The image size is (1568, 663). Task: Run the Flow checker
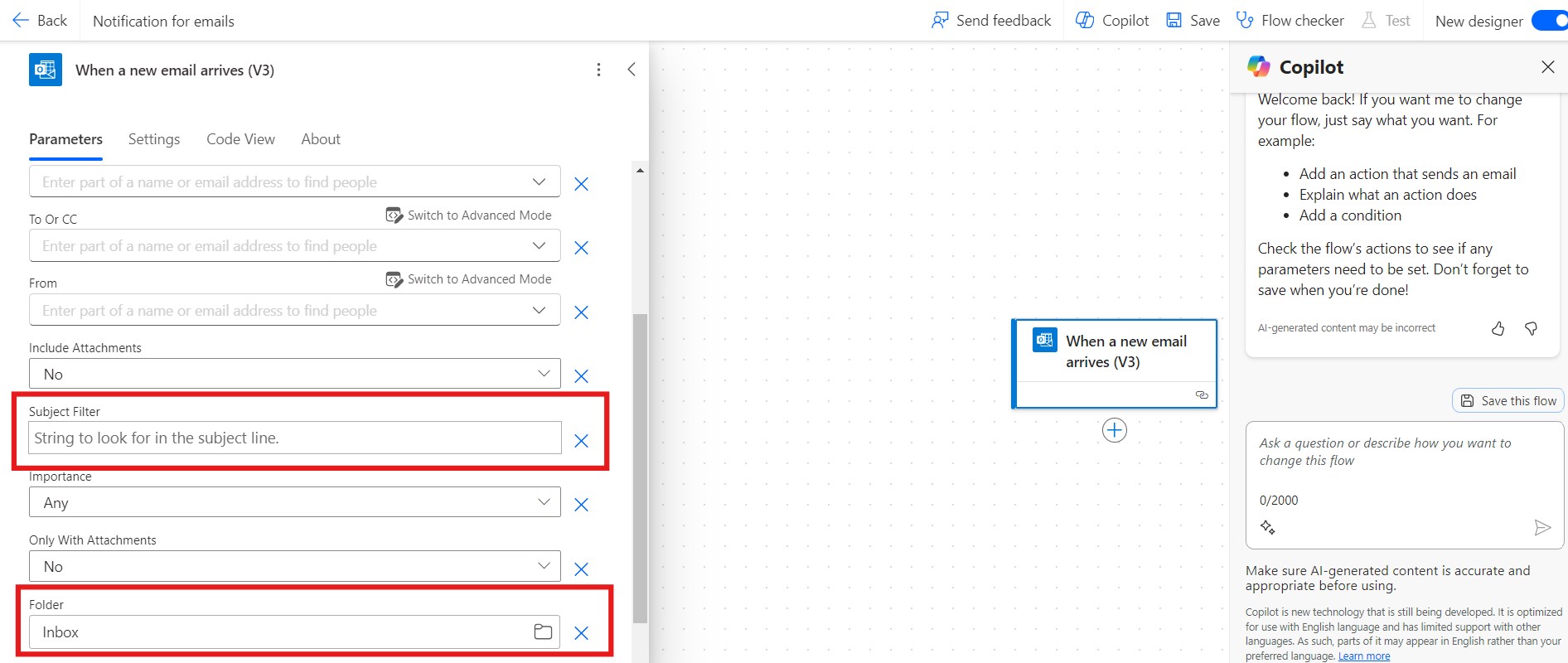1290,21
